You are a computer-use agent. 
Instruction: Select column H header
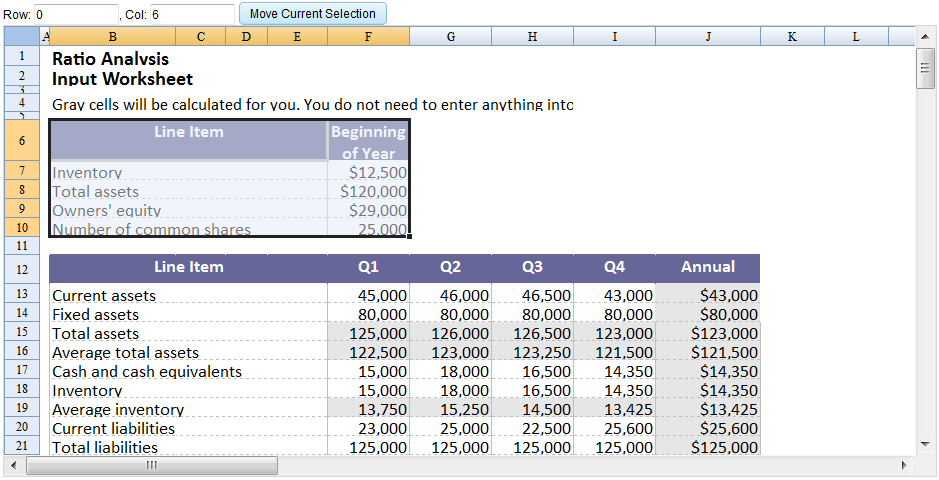click(x=532, y=37)
